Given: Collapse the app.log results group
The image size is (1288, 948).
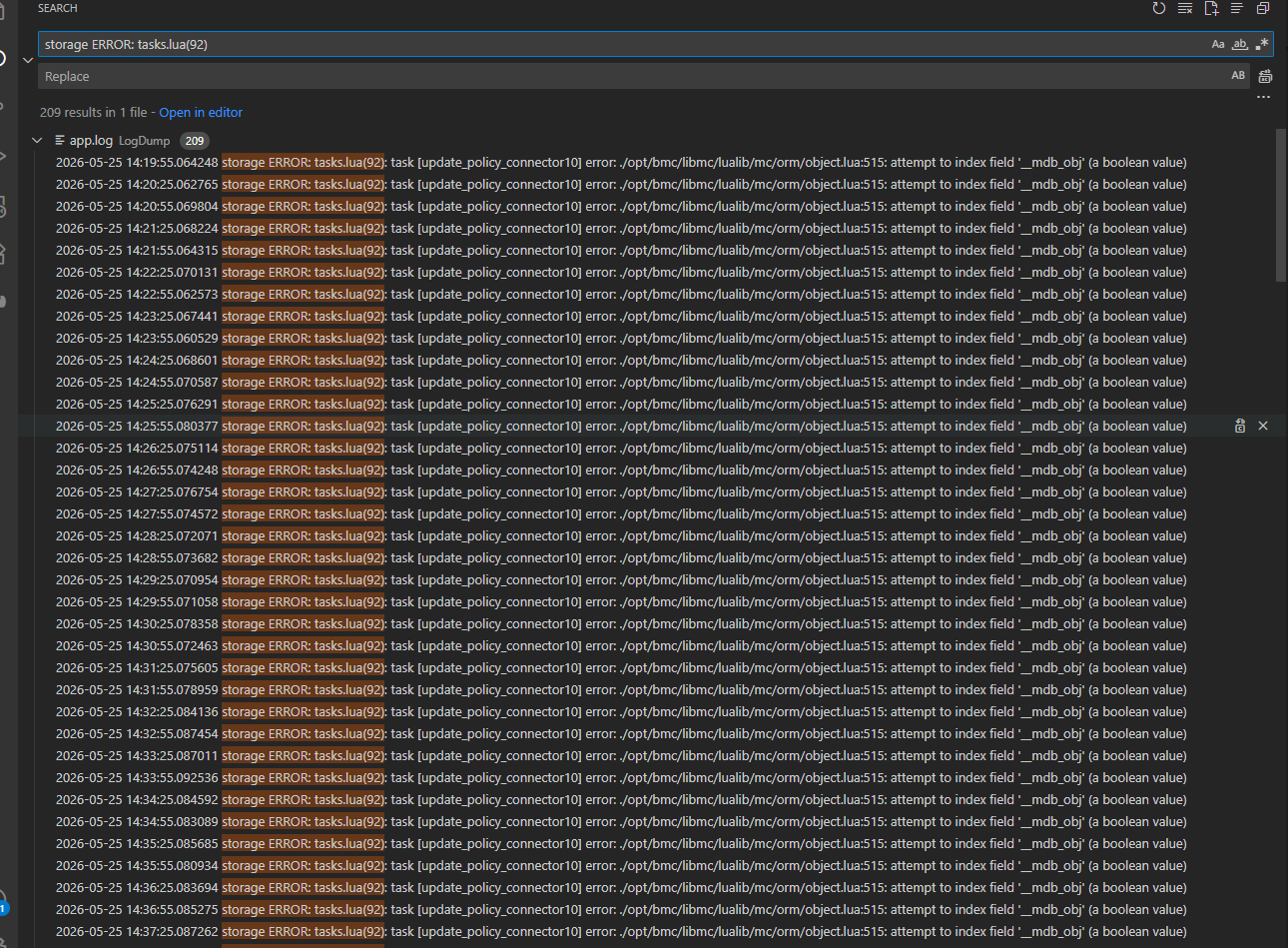Looking at the screenshot, I should coord(37,141).
